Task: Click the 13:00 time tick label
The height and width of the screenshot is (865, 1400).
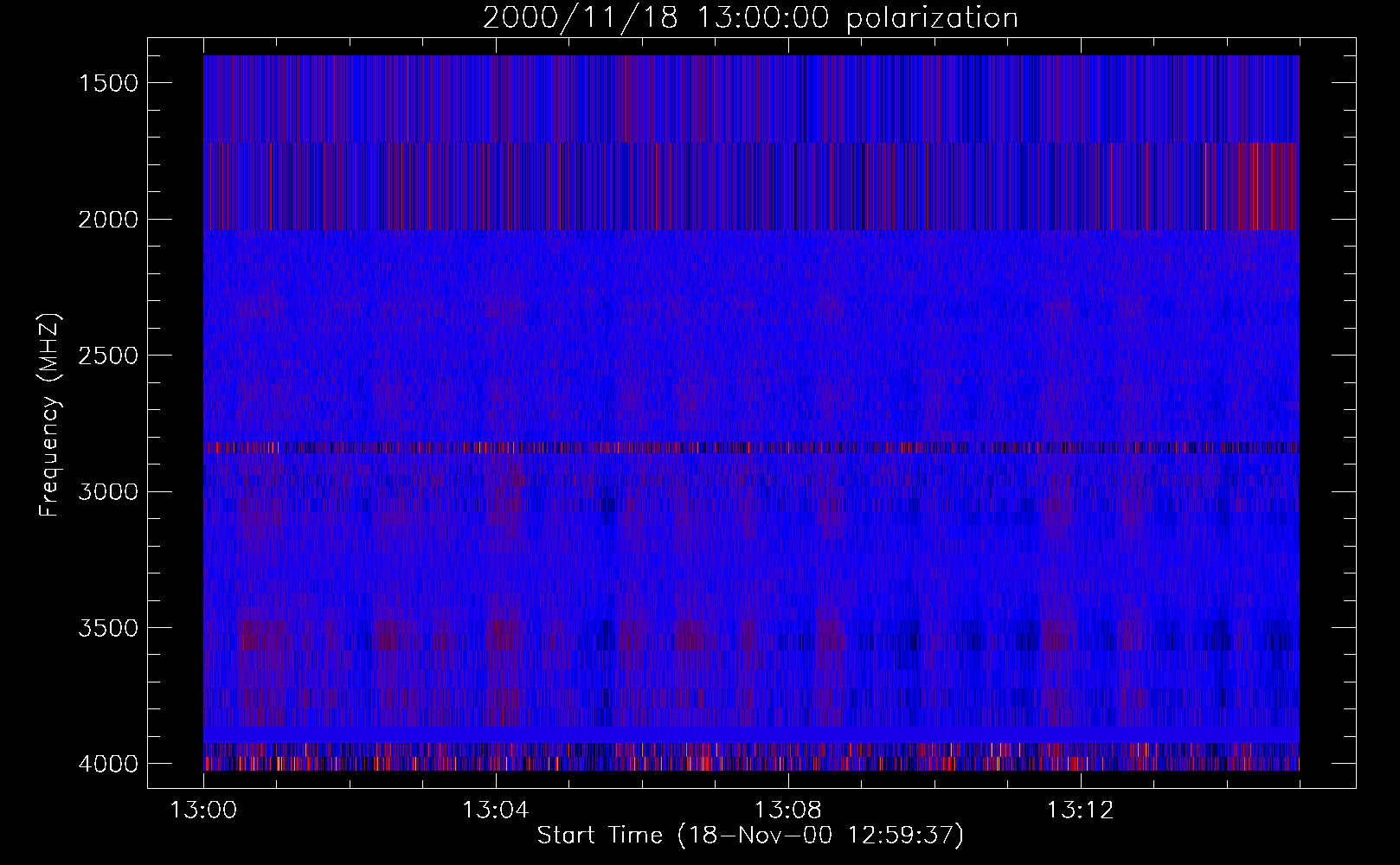Action: pos(203,811)
